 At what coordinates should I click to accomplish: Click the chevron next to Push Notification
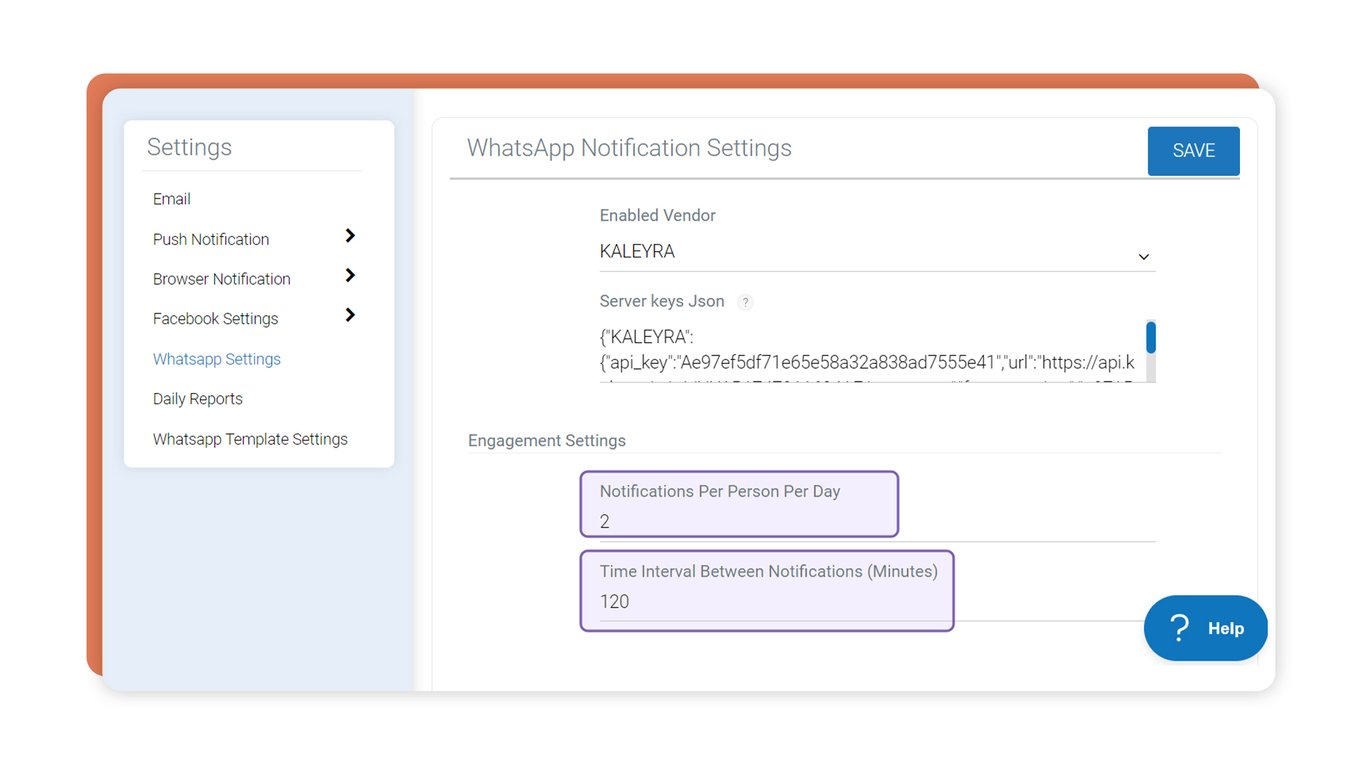[350, 237]
